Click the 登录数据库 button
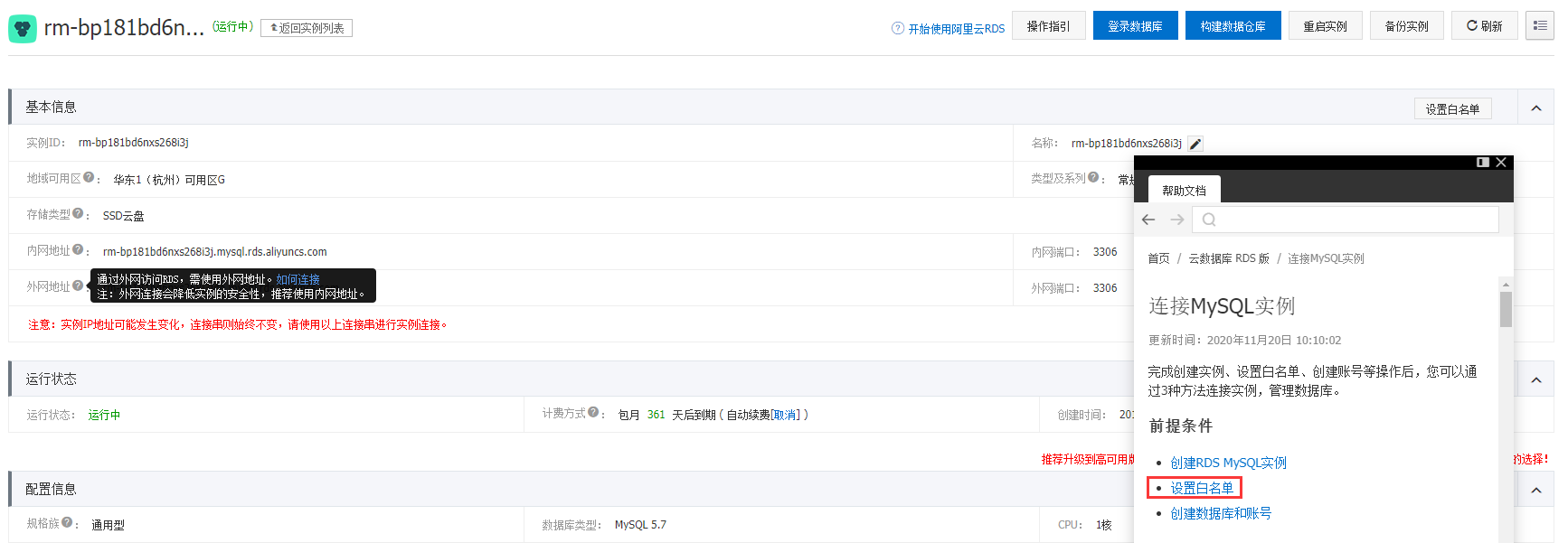This screenshot has height=543, width=1568. pyautogui.click(x=1135, y=26)
